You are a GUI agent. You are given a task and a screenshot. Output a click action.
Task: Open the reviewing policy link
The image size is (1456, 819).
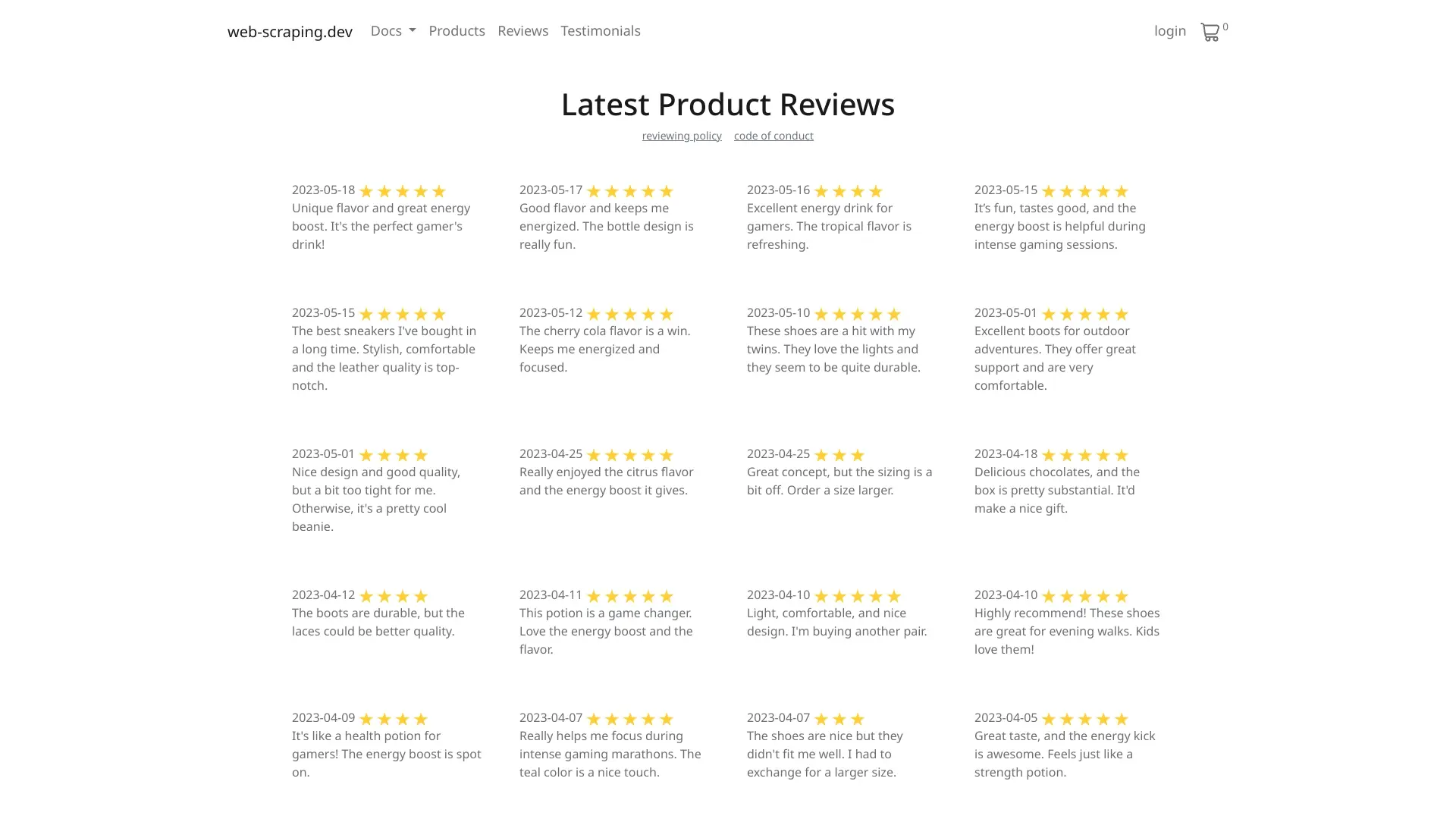681,136
